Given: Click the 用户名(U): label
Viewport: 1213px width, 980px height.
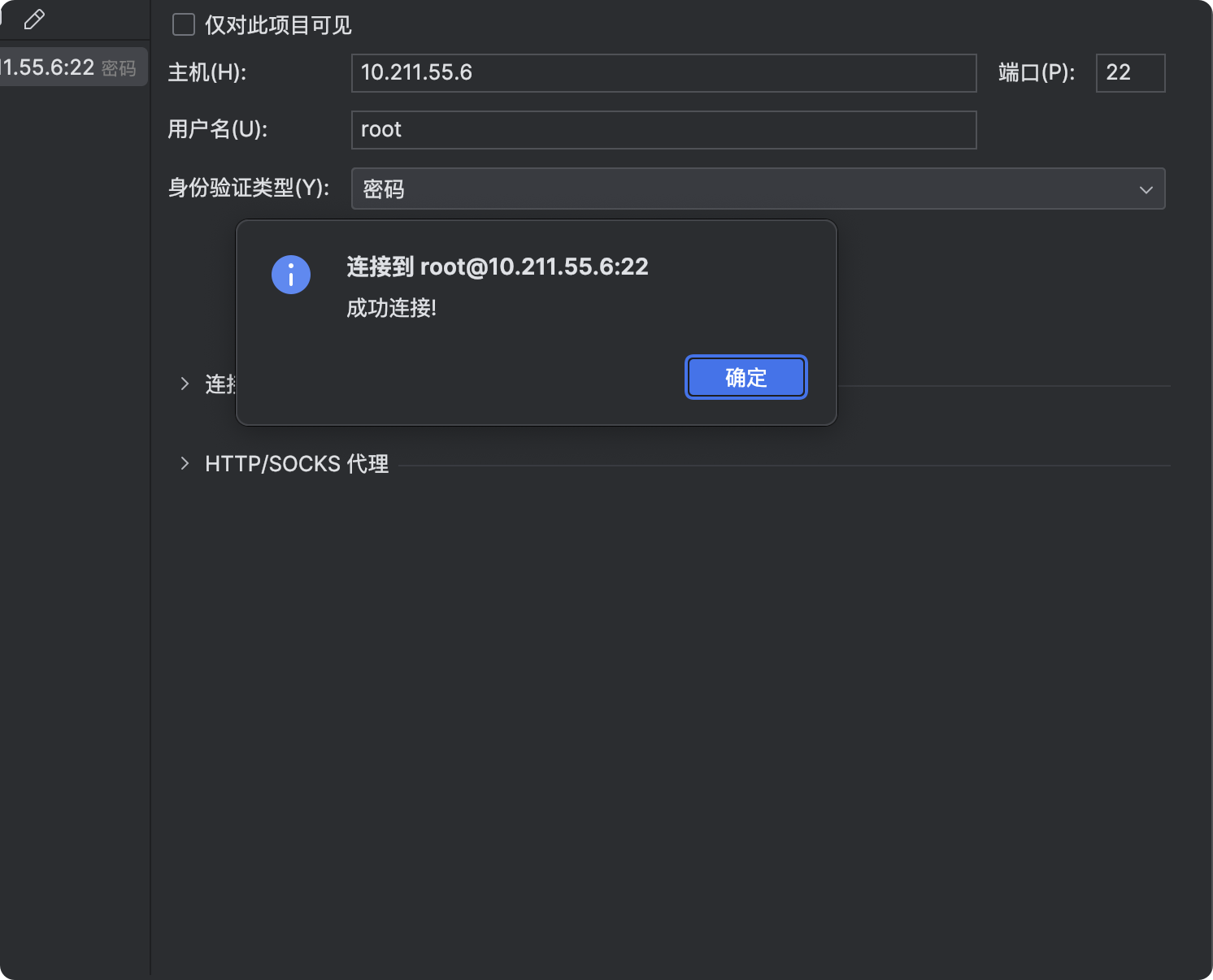Looking at the screenshot, I should pyautogui.click(x=218, y=130).
